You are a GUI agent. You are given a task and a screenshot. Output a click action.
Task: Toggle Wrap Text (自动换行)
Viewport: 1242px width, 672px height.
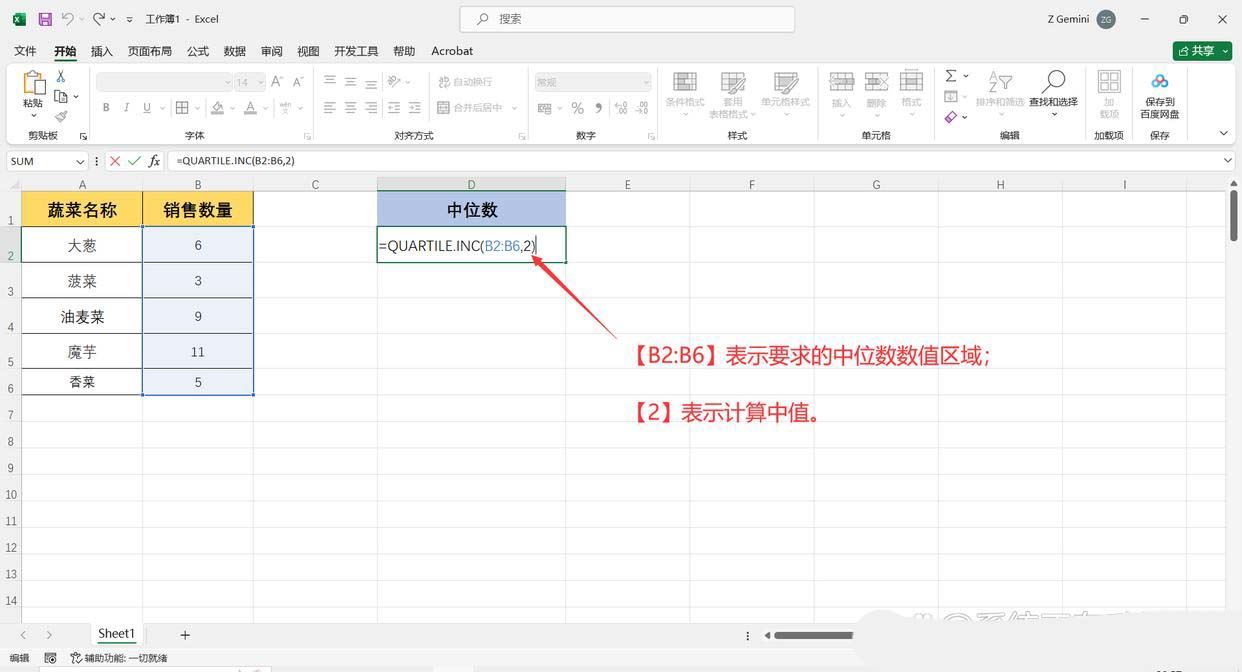click(465, 82)
